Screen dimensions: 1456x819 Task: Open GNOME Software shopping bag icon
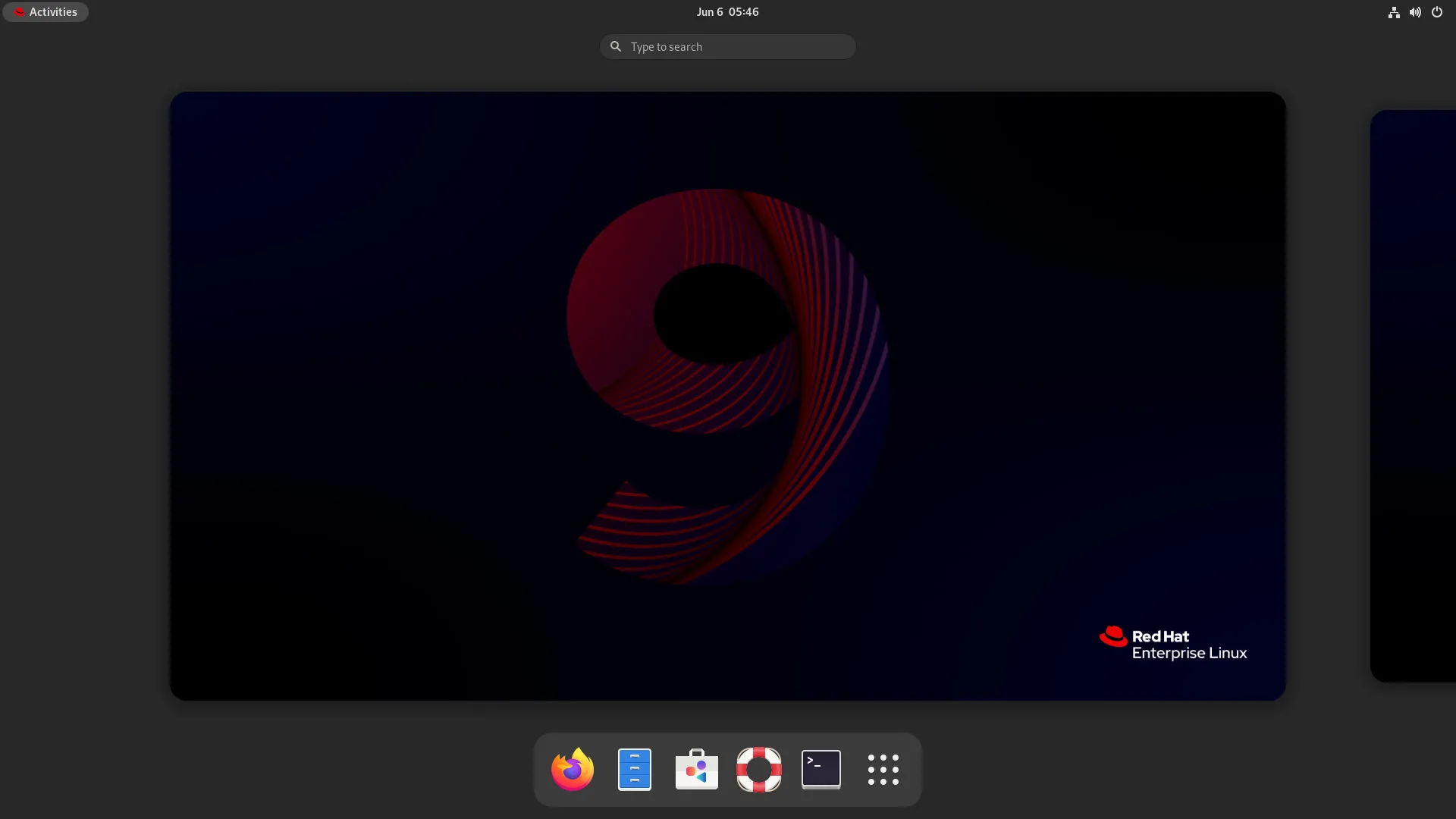[x=696, y=769]
